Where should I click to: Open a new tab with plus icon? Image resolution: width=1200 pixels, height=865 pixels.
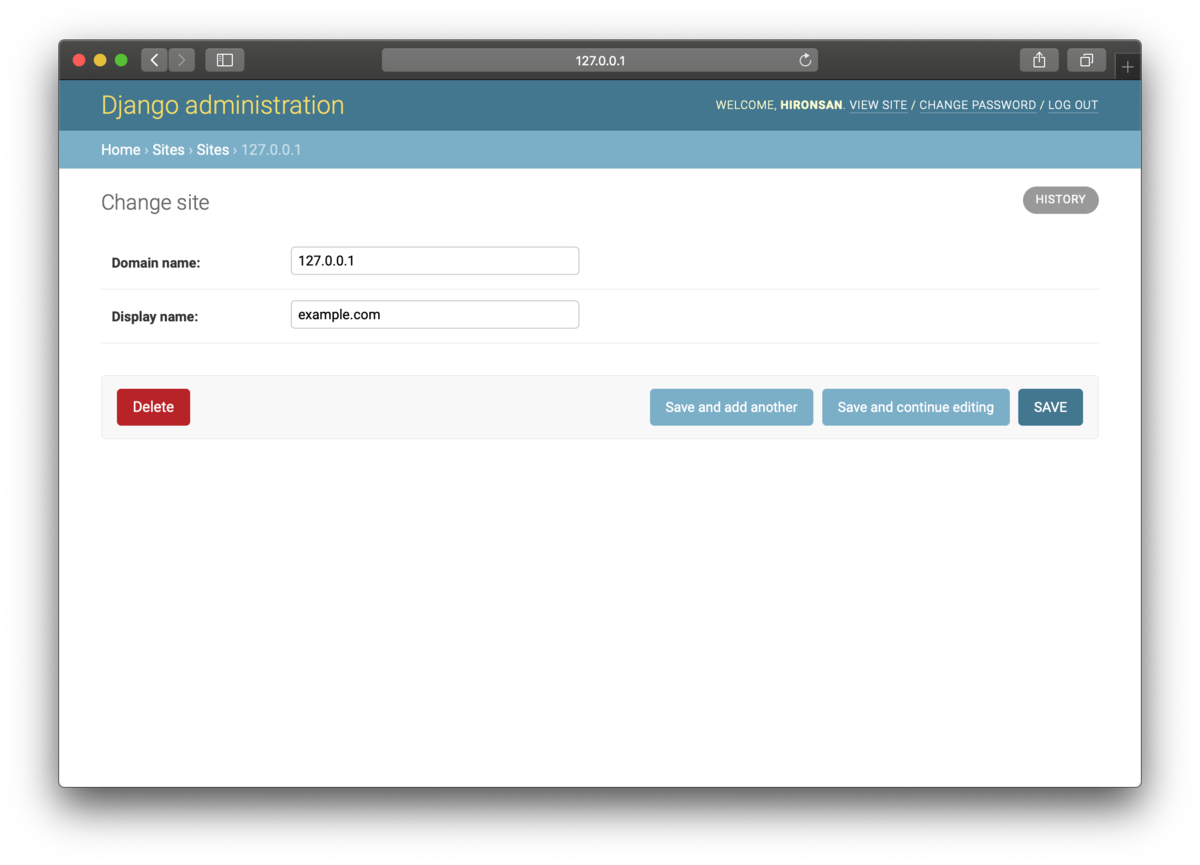tap(1127, 67)
